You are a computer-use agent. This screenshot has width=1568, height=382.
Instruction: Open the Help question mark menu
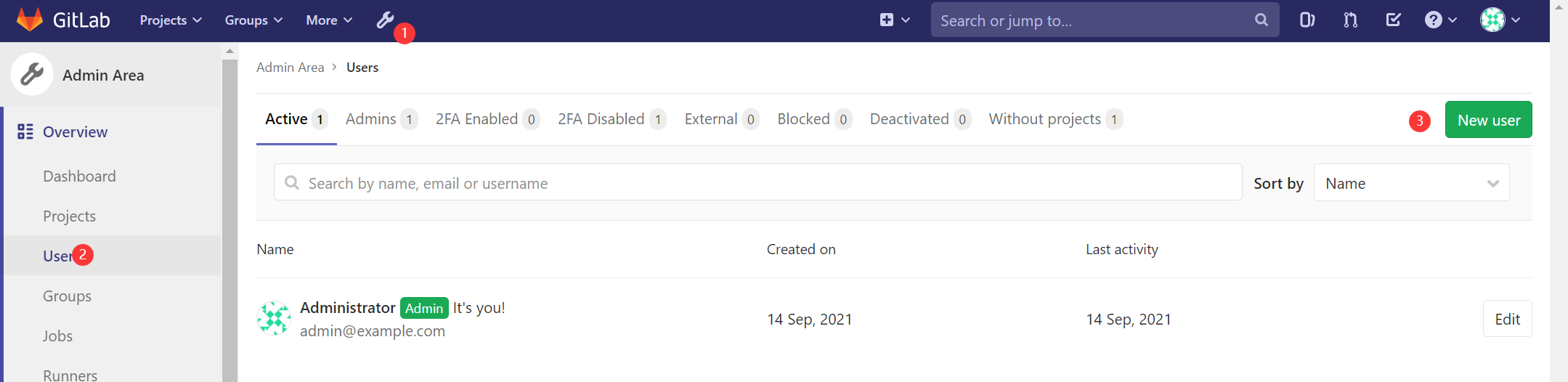pos(1441,20)
